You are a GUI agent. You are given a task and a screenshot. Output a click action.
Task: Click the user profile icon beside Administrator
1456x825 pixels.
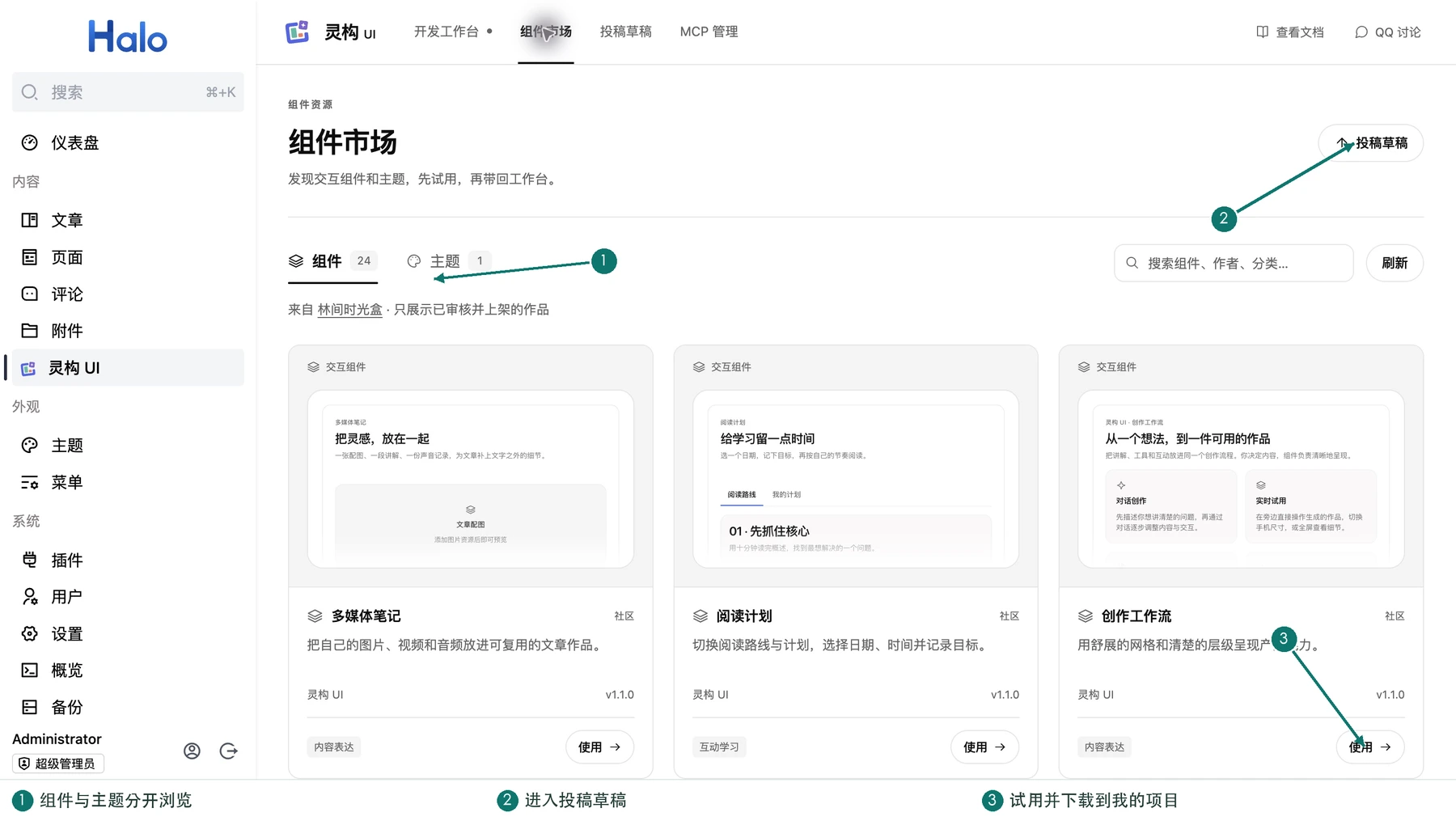coord(192,751)
